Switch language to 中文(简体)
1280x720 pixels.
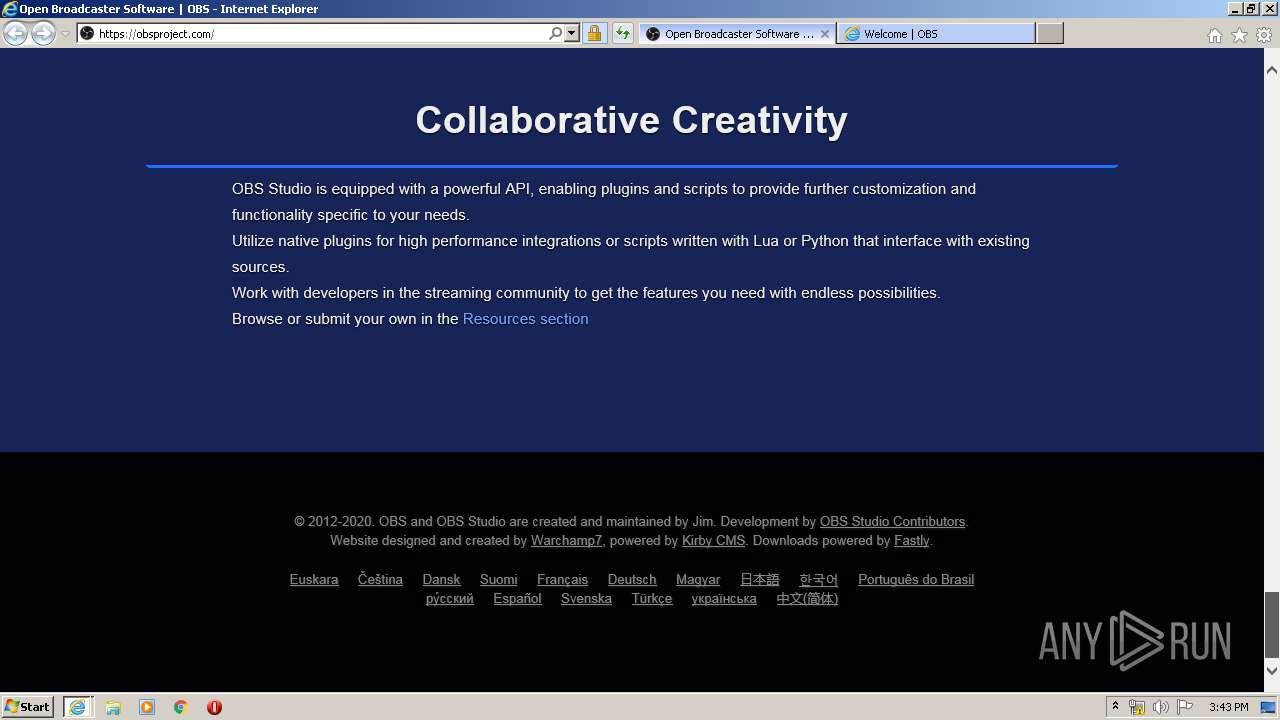coord(807,599)
